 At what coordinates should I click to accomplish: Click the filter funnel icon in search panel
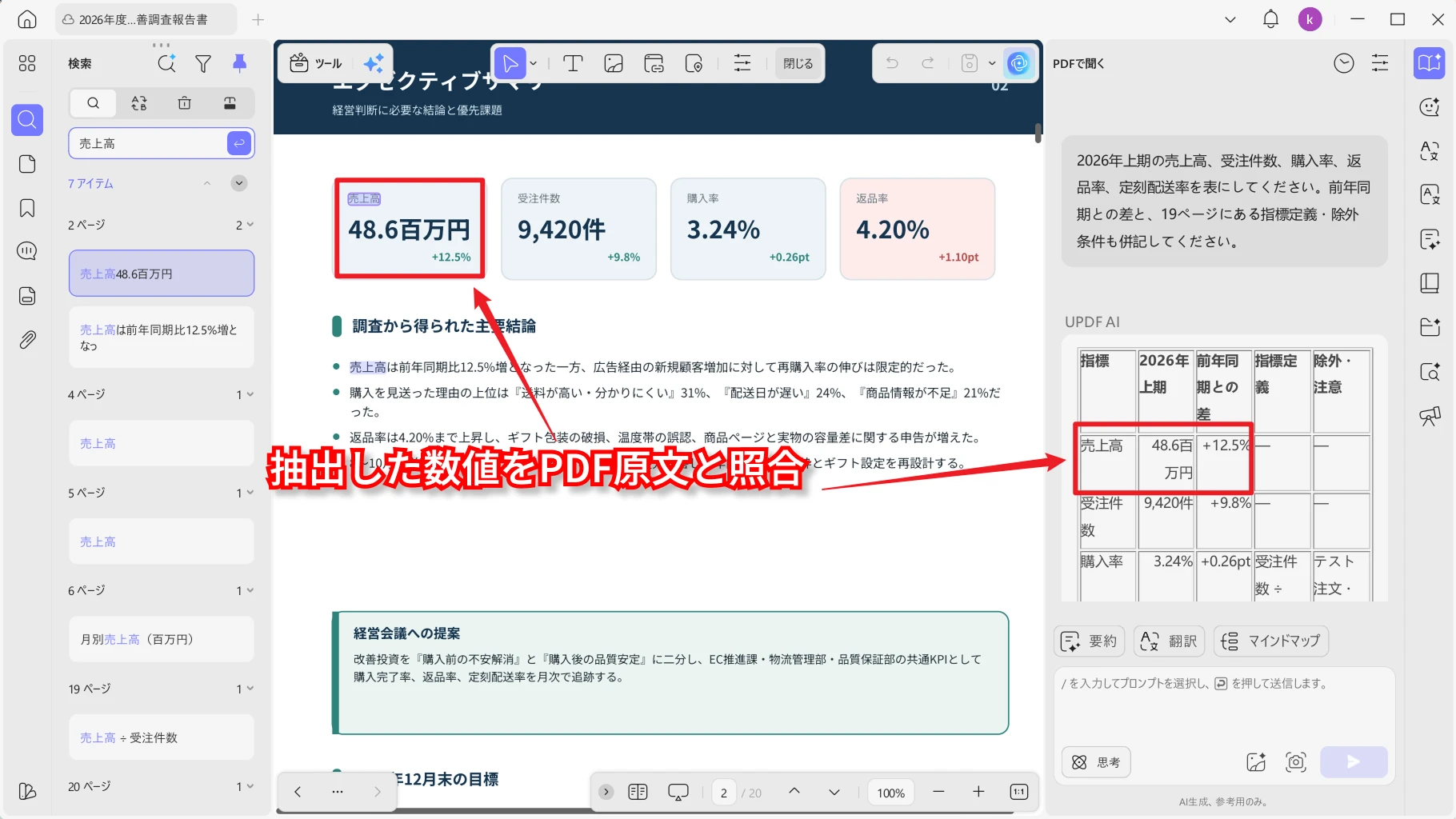203,63
